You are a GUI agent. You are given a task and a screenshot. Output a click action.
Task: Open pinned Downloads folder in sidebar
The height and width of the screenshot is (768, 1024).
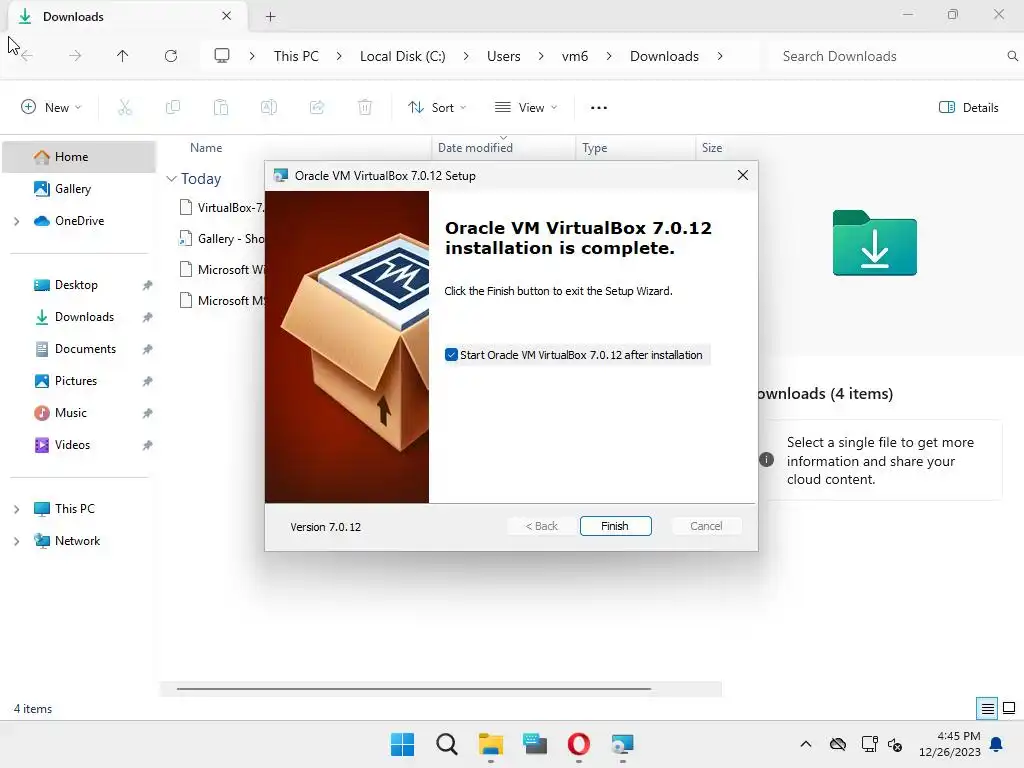[84, 317]
